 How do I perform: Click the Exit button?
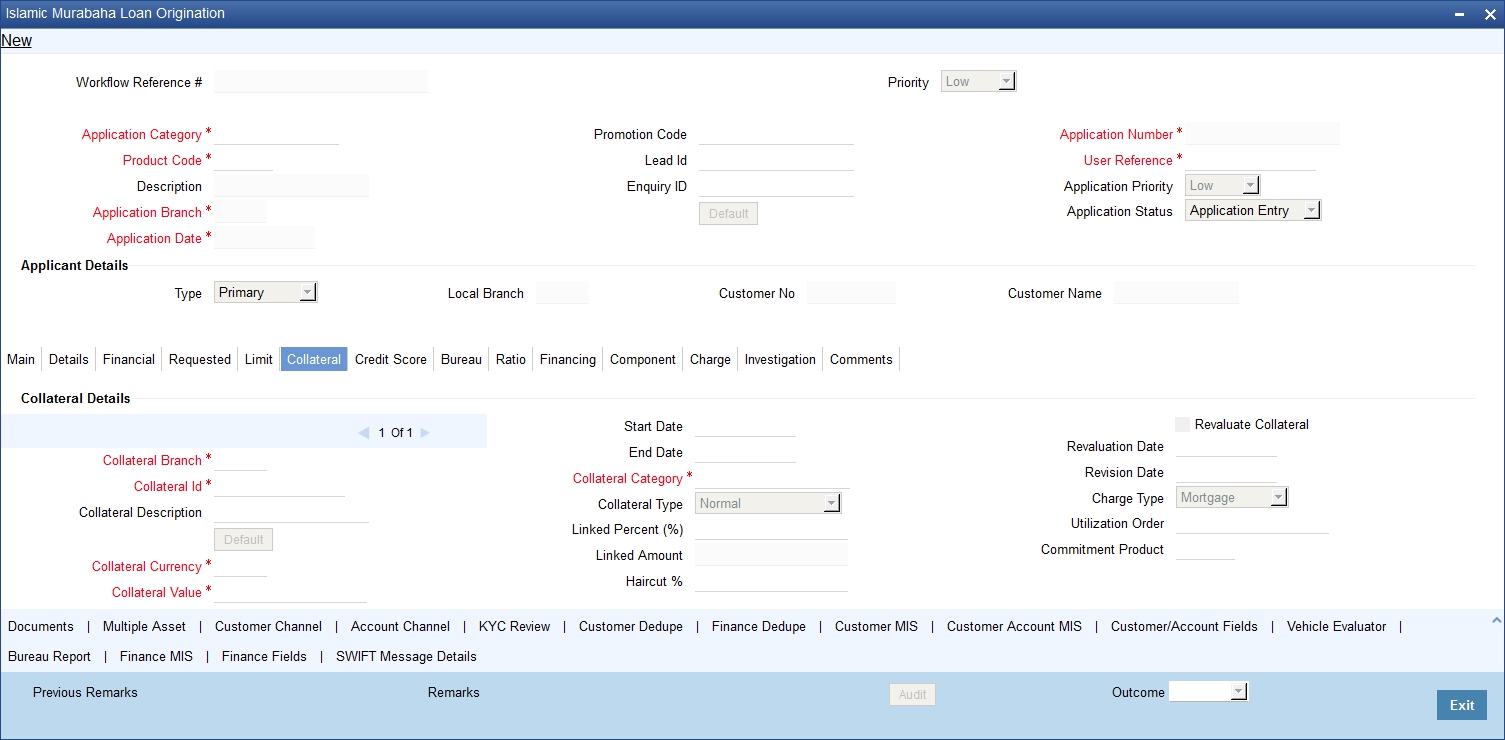(1462, 705)
